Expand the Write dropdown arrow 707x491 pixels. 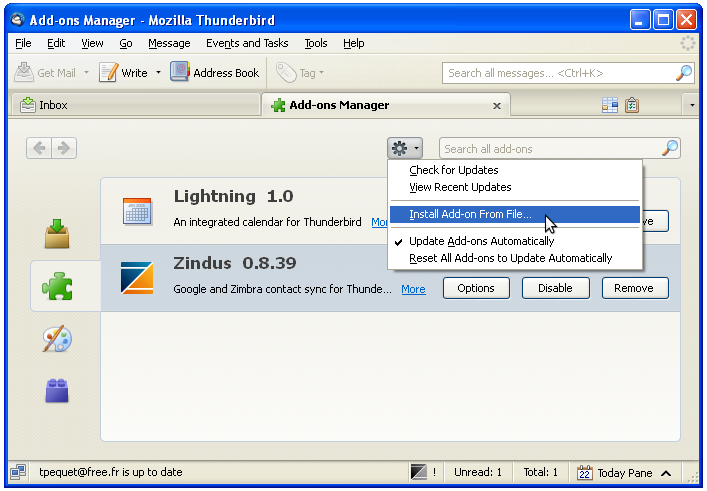(158, 72)
